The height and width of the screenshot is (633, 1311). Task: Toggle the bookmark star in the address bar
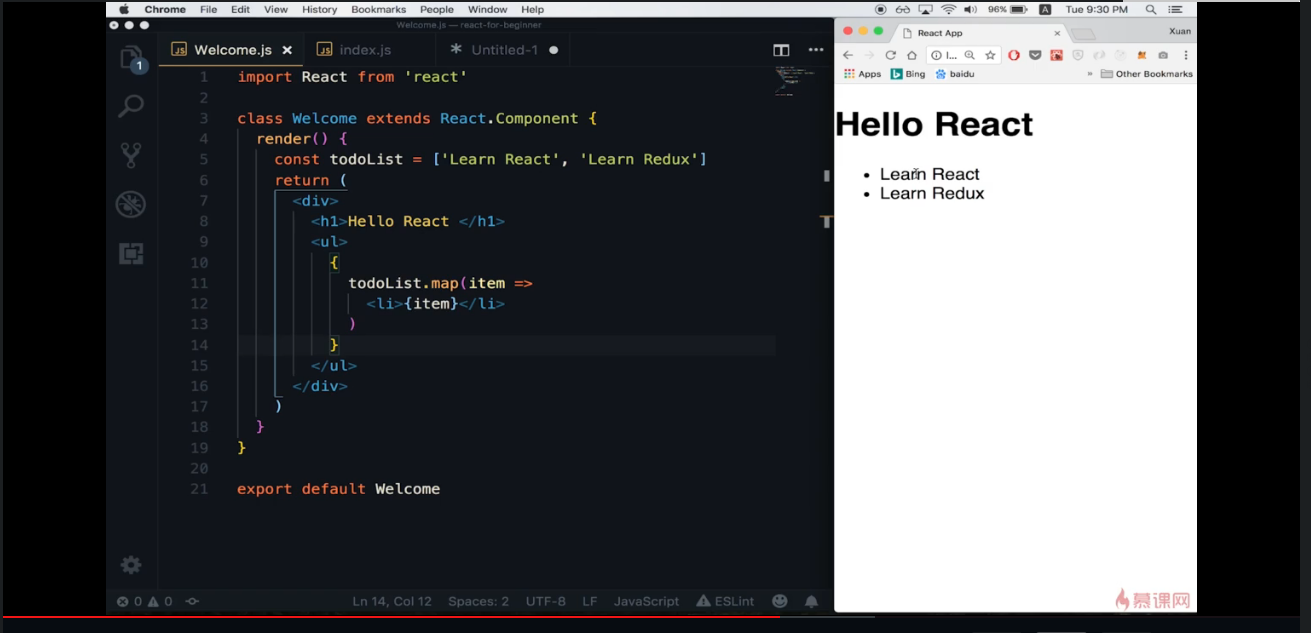pos(990,54)
